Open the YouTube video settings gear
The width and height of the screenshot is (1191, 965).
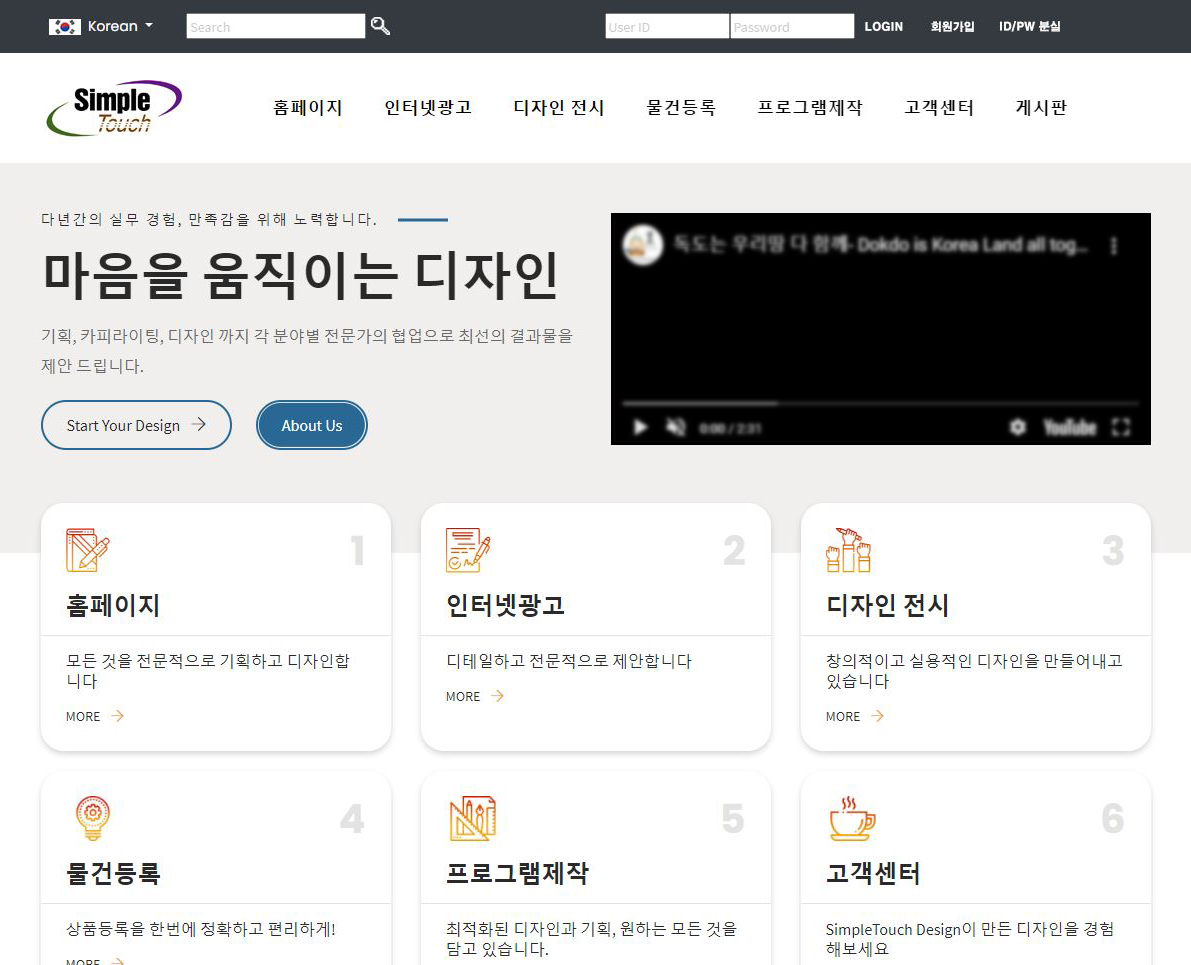click(x=1017, y=427)
